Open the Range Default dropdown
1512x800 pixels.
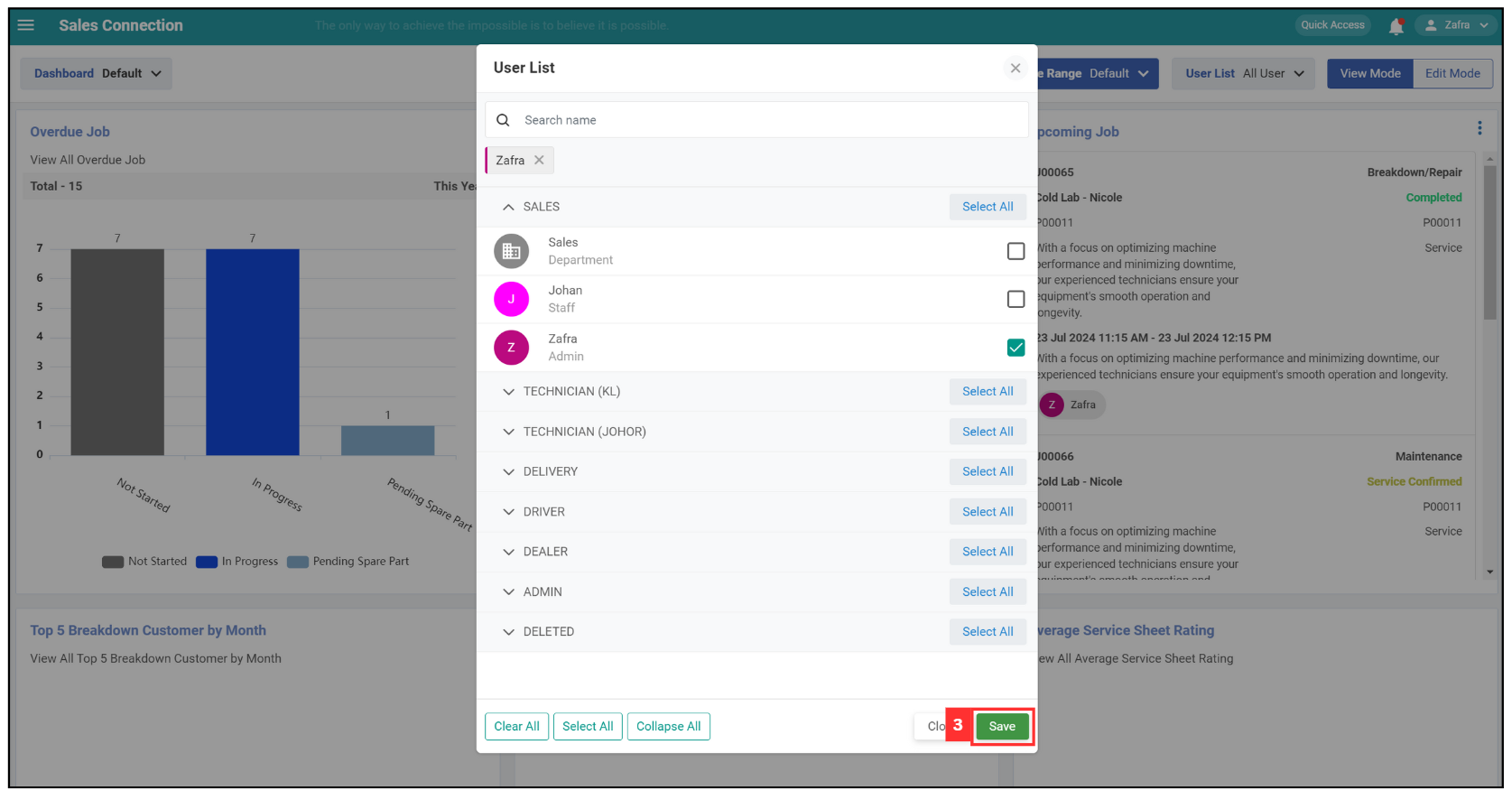pos(1098,73)
